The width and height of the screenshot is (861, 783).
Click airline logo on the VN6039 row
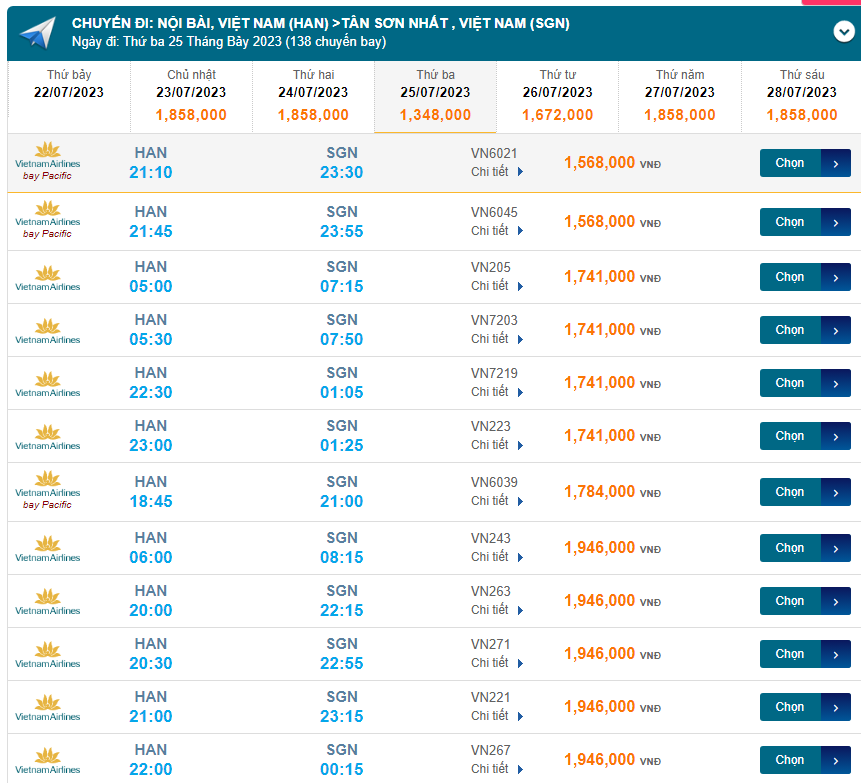tap(47, 491)
